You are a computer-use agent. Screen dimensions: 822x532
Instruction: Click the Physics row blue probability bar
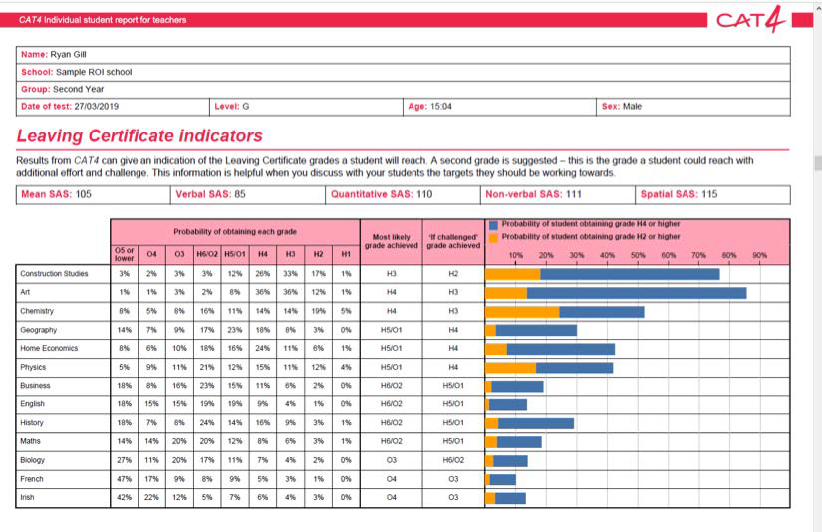(x=575, y=368)
